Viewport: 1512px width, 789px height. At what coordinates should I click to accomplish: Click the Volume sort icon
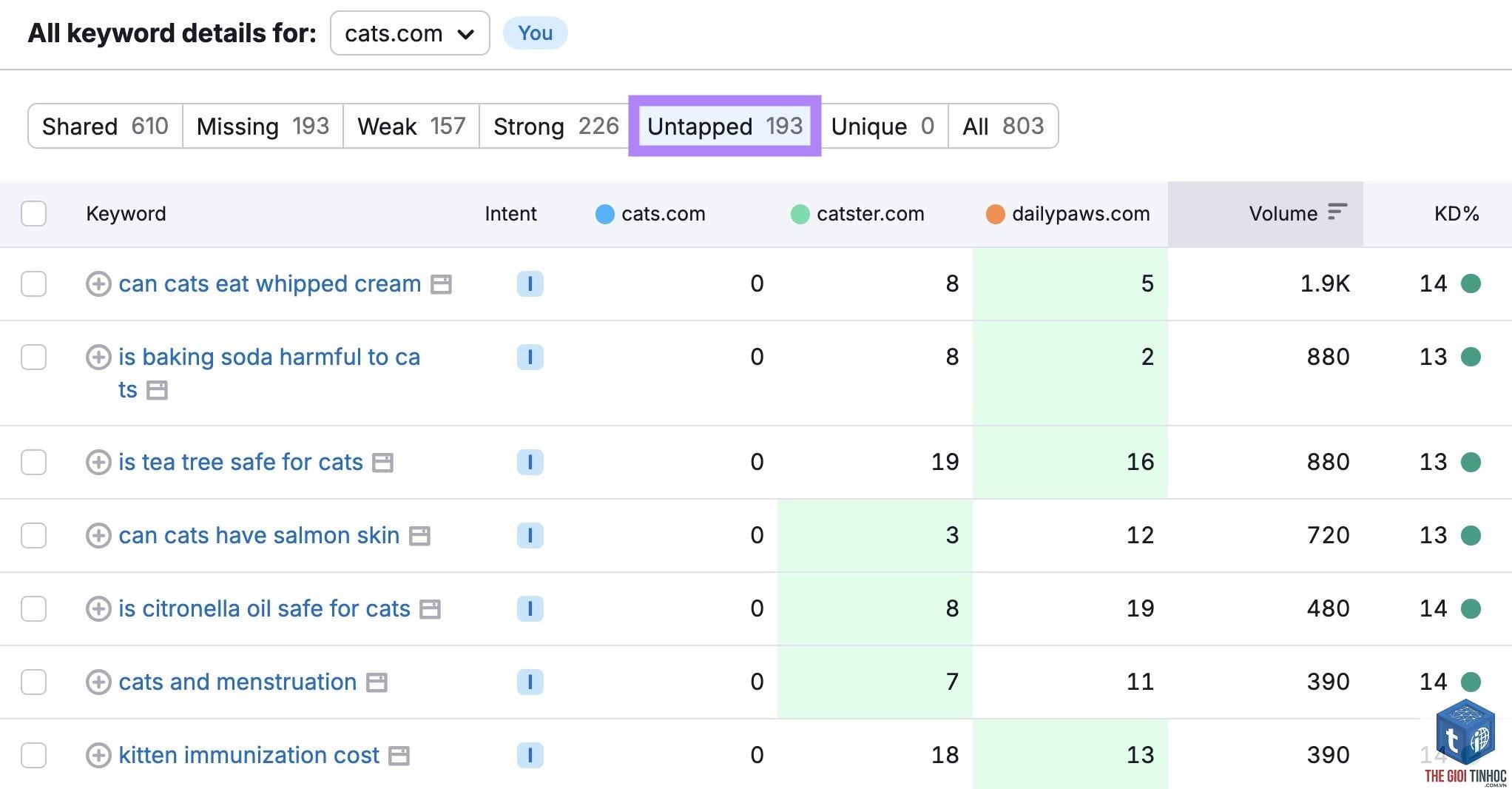tap(1337, 212)
